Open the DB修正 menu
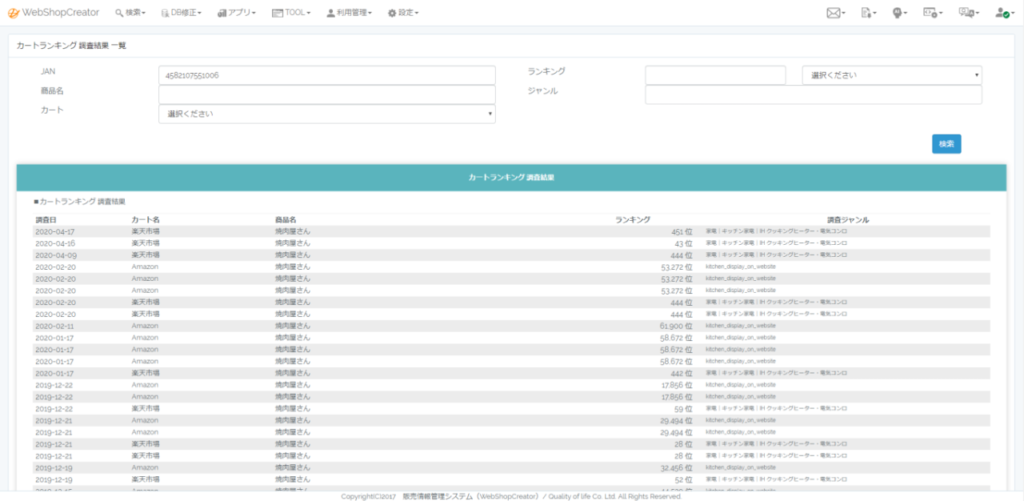Viewport: 1024px width, 501px height. tap(181, 12)
